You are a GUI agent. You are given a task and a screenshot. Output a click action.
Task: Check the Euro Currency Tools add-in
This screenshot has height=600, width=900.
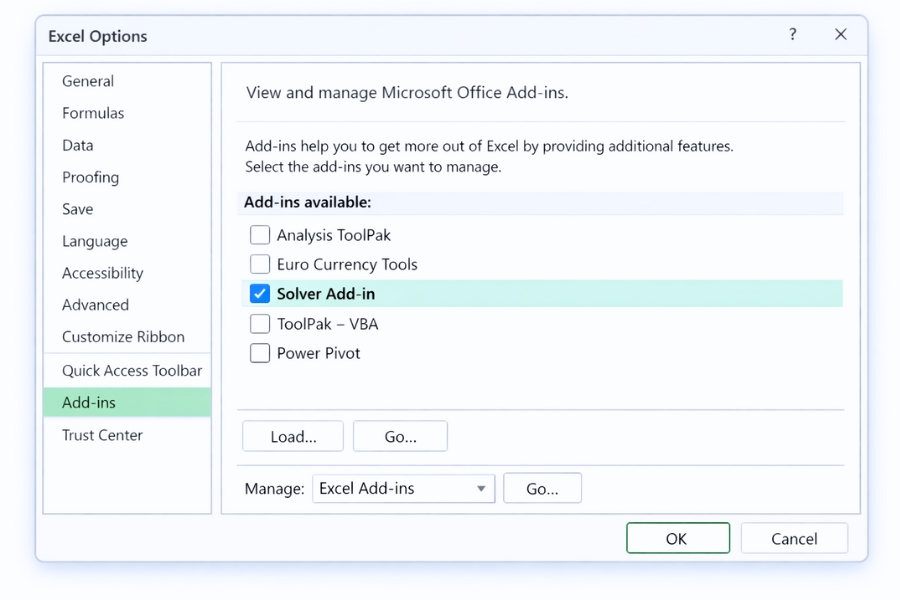coord(260,264)
